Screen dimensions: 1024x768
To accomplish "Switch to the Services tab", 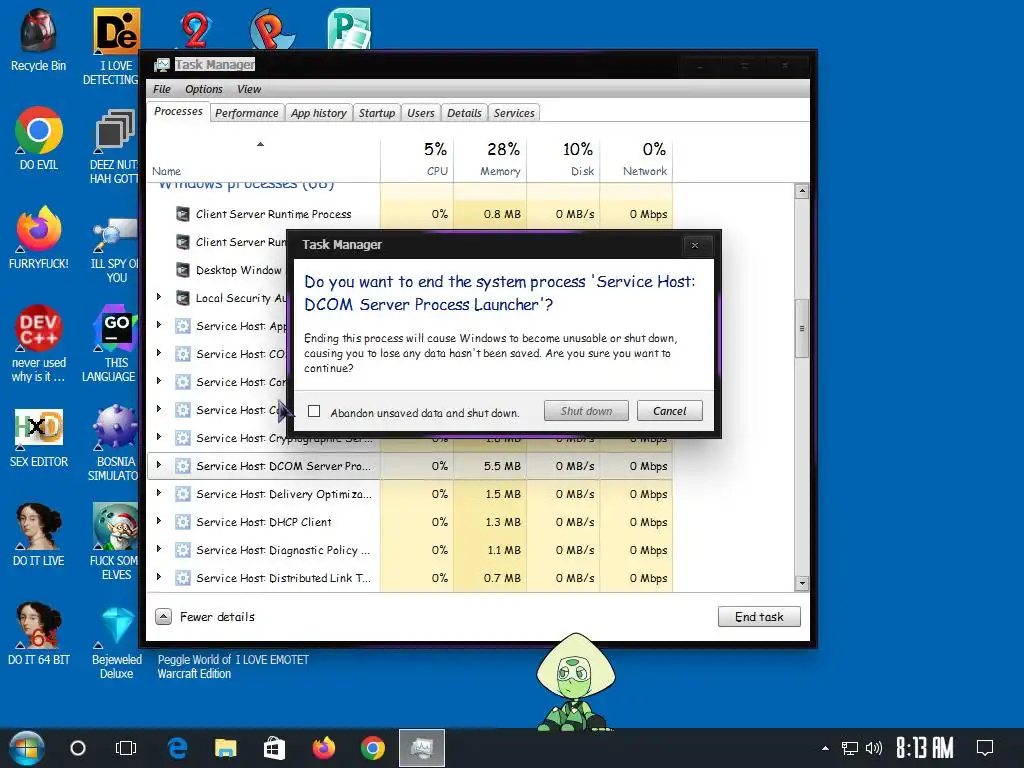I will tap(514, 113).
